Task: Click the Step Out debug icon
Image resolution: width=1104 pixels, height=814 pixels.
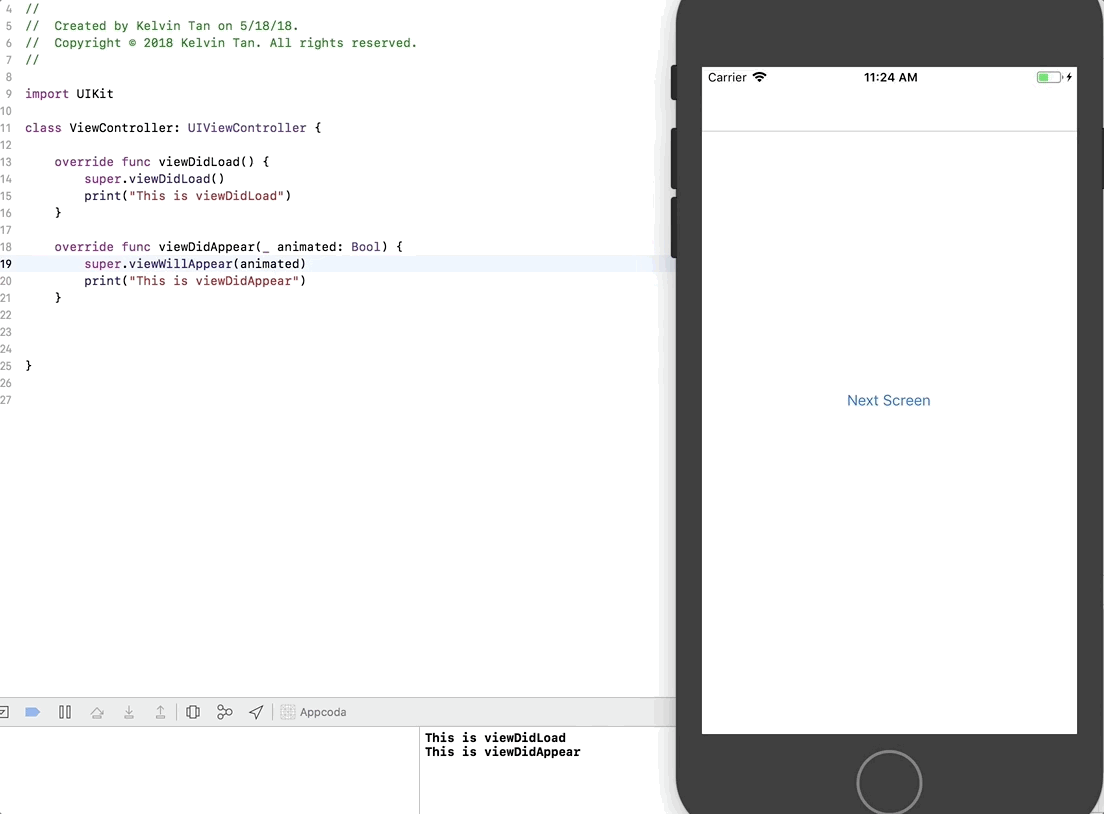Action: coord(160,712)
